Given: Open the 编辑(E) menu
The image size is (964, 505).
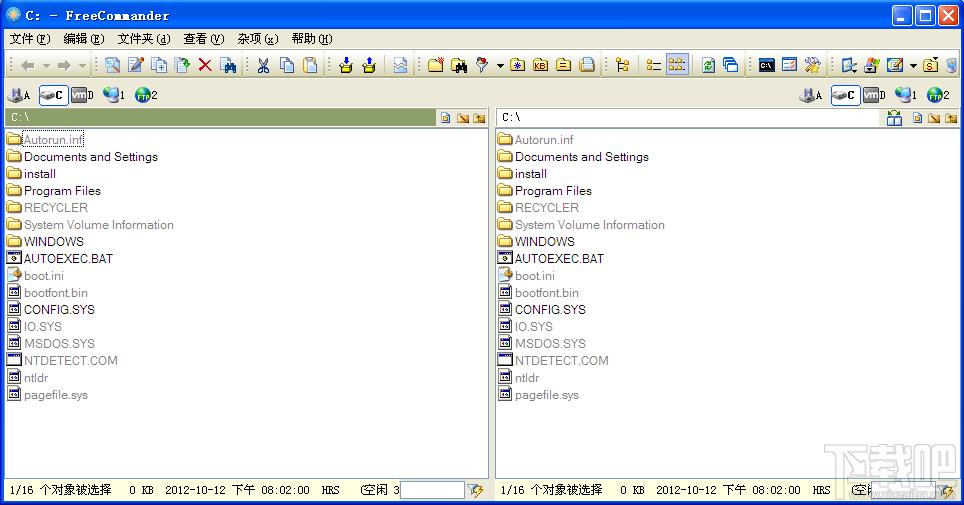Looking at the screenshot, I should (84, 39).
